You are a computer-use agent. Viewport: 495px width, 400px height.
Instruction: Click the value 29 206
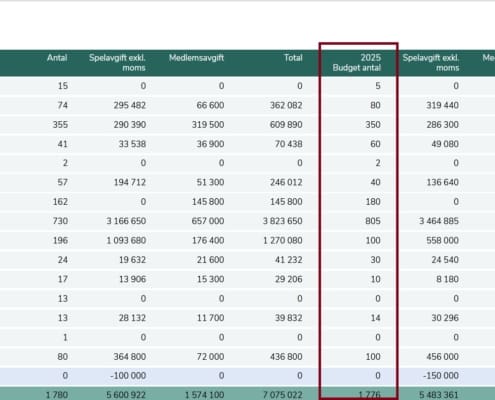click(289, 279)
